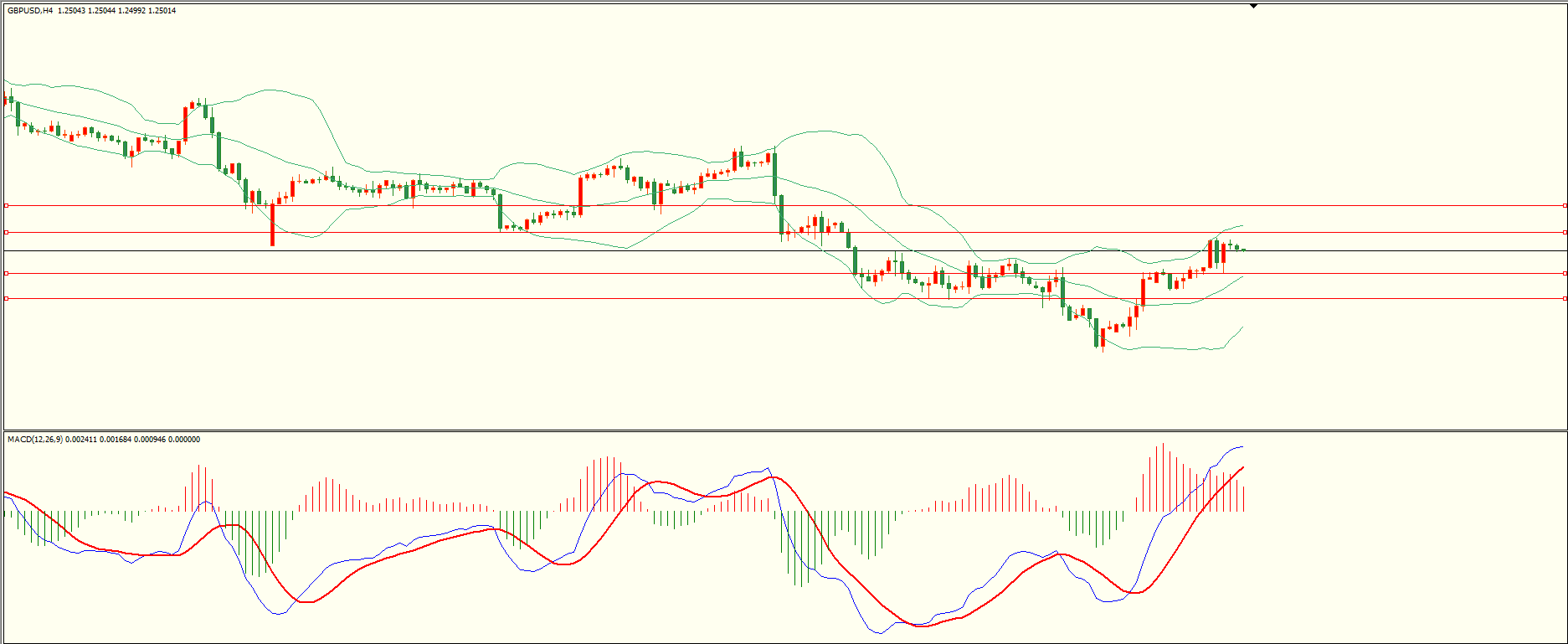Select the most recent candle on the chart

[x=1243, y=250]
